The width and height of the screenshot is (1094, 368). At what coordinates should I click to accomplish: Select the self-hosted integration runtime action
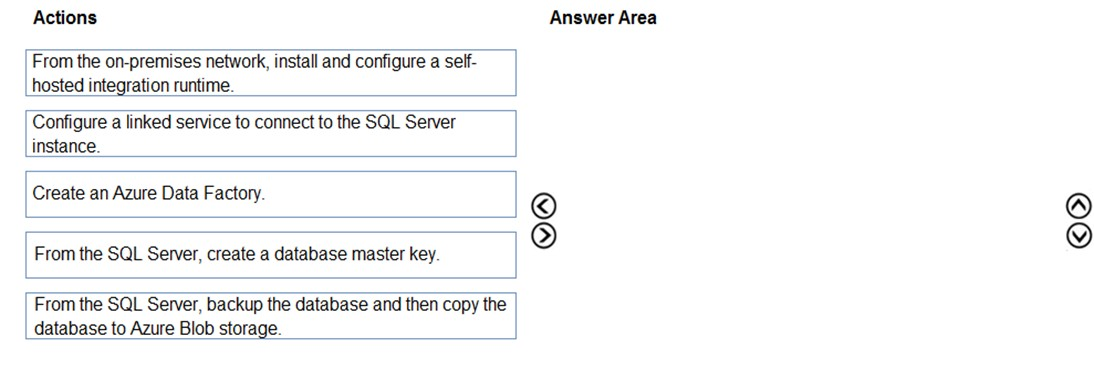point(271,73)
